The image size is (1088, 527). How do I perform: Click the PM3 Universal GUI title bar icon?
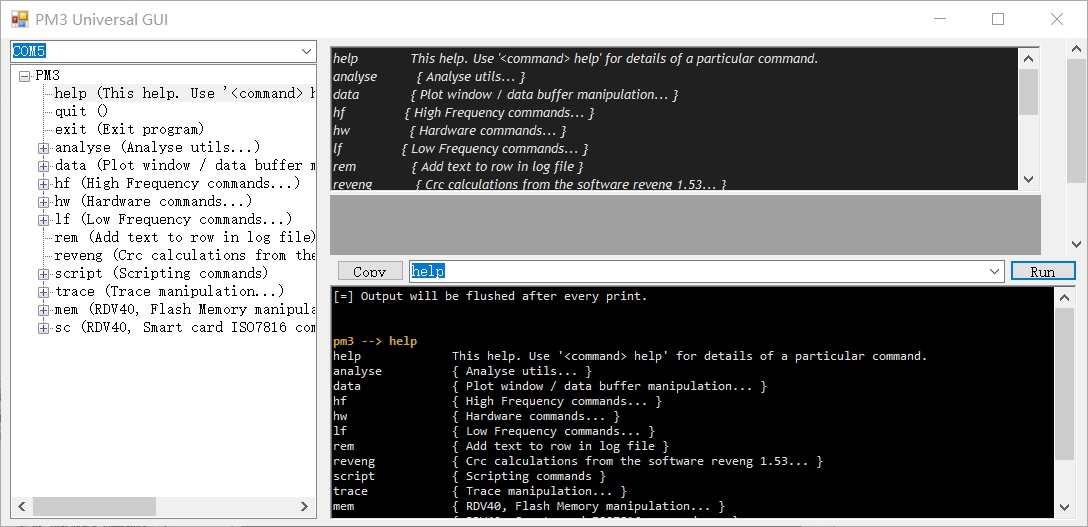tap(20, 19)
